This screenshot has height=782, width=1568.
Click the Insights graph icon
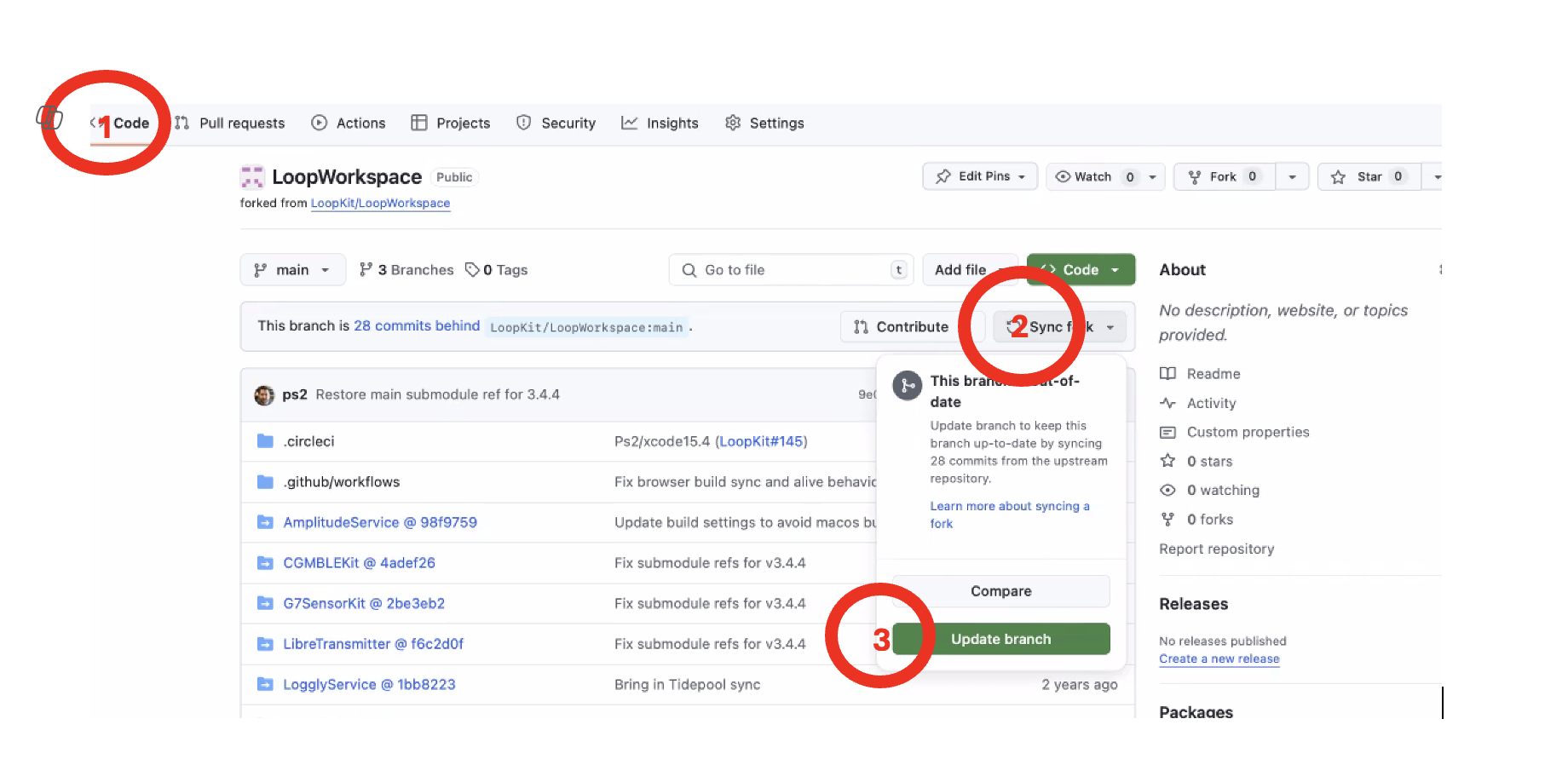629,123
